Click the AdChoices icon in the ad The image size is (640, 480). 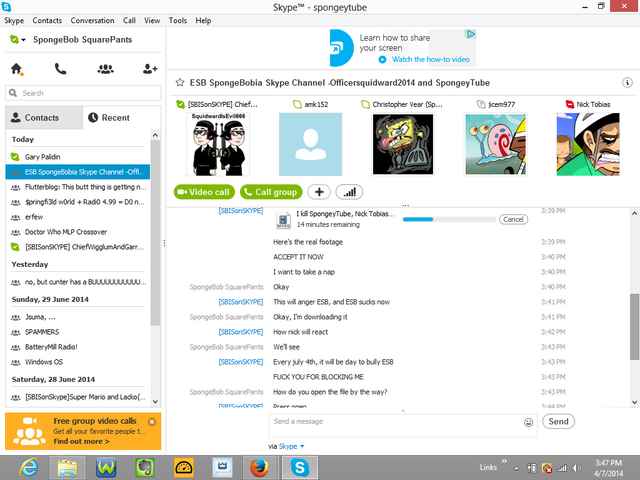point(471,34)
